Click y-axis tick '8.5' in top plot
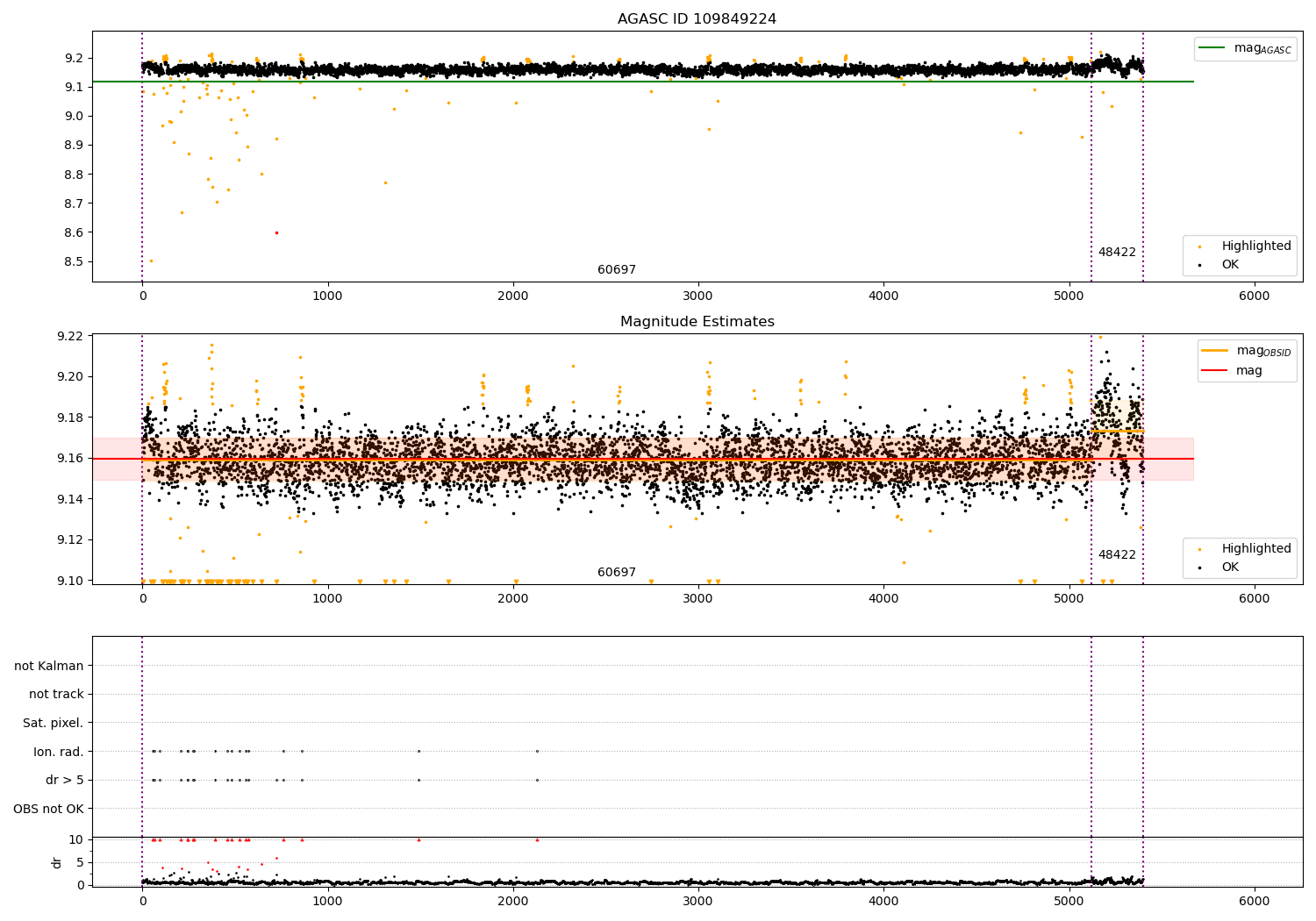 pyautogui.click(x=75, y=261)
